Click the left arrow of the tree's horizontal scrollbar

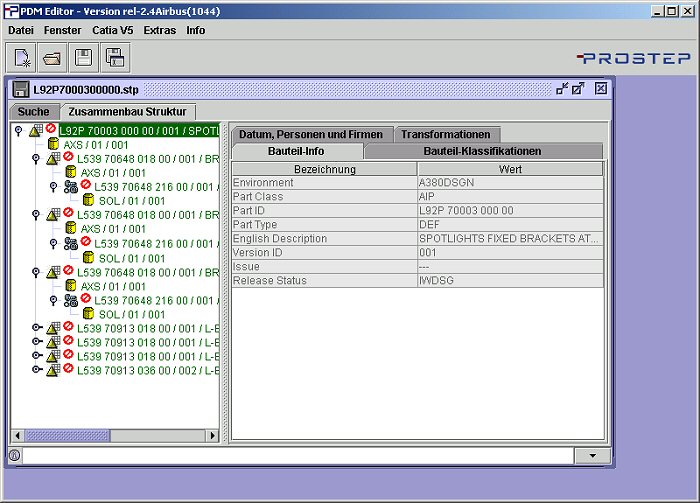point(18,435)
